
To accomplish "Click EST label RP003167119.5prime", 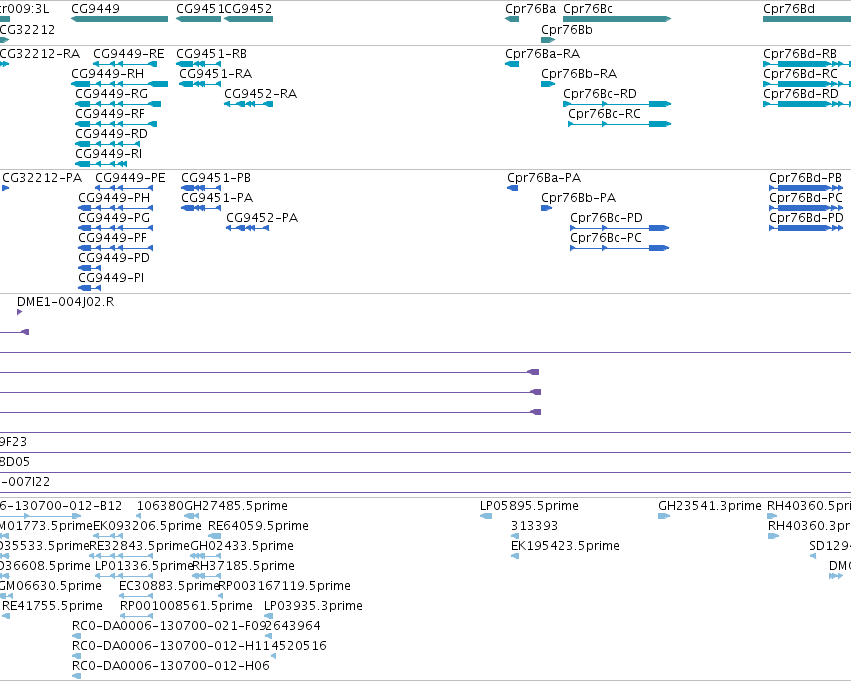I will [284, 586].
